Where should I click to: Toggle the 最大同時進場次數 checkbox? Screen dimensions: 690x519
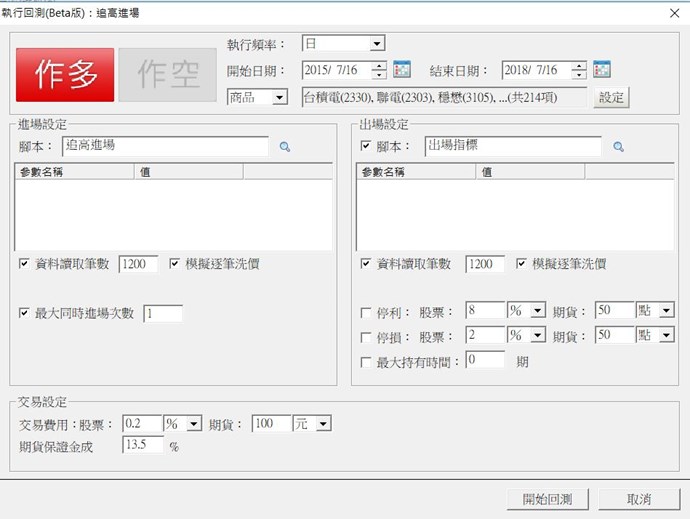24,314
